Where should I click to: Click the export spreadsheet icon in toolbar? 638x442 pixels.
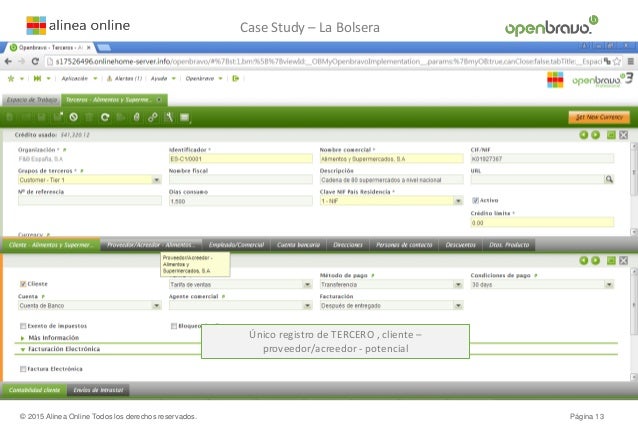click(x=185, y=117)
